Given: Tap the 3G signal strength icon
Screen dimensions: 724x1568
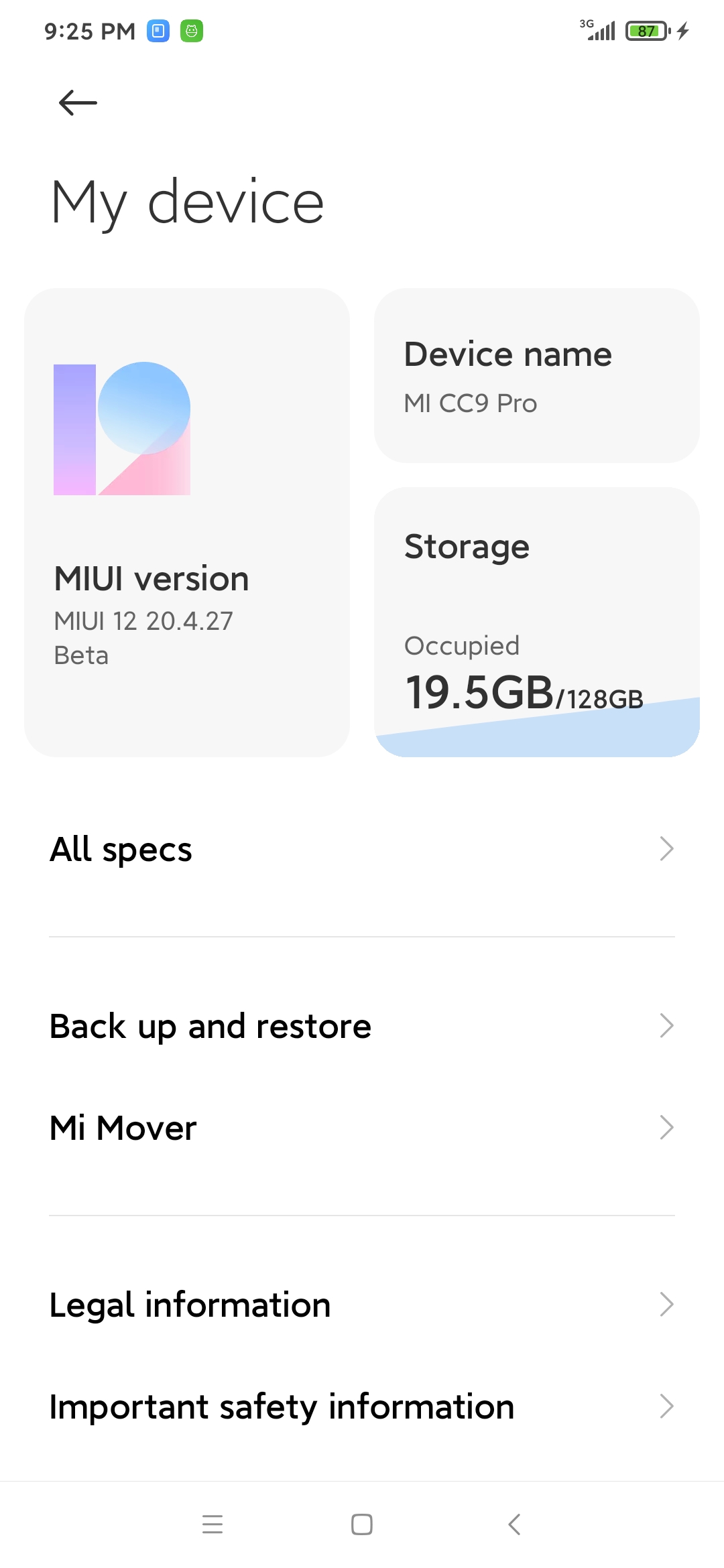Looking at the screenshot, I should (598, 29).
